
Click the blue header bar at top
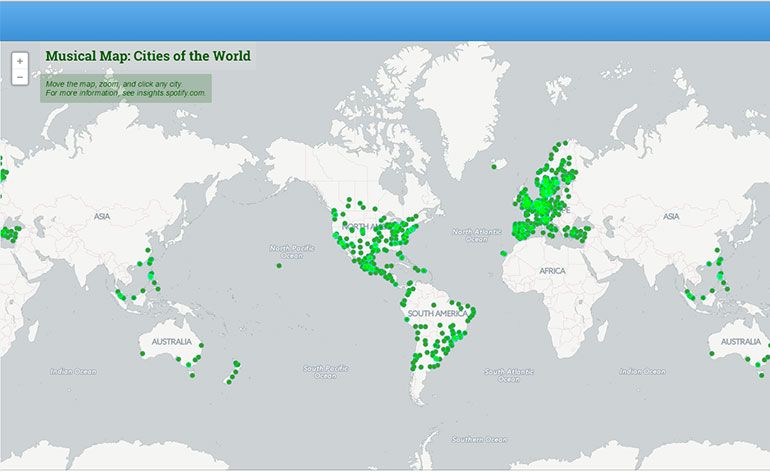tap(385, 21)
